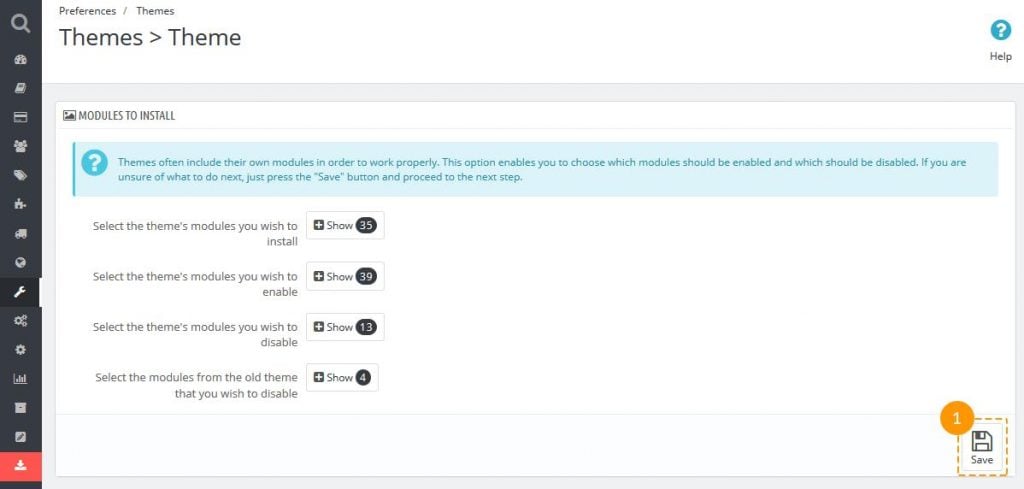Open Advanced Parameters via the double cogs icon

20,321
